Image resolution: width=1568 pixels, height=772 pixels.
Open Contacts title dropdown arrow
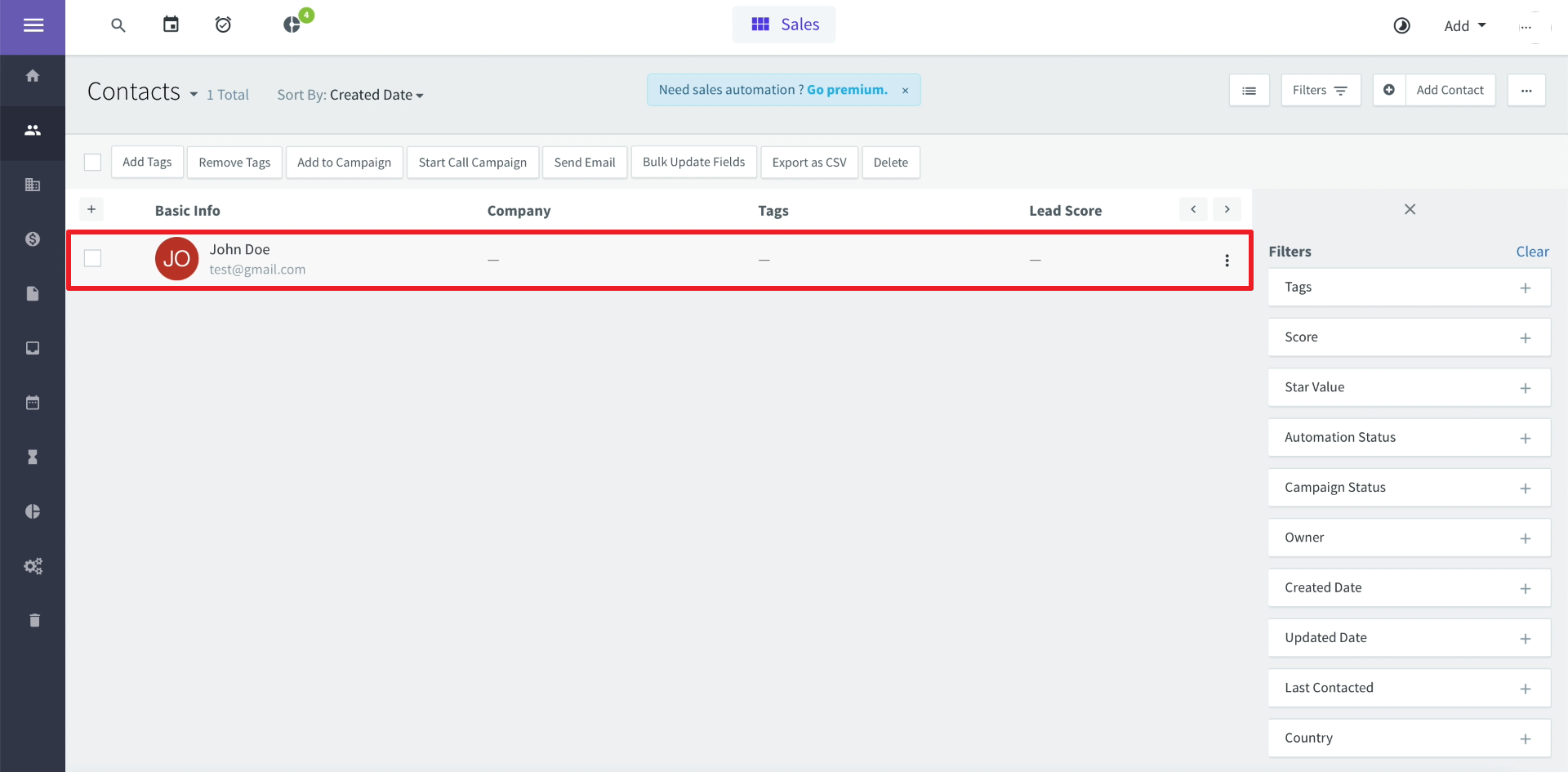coord(194,95)
